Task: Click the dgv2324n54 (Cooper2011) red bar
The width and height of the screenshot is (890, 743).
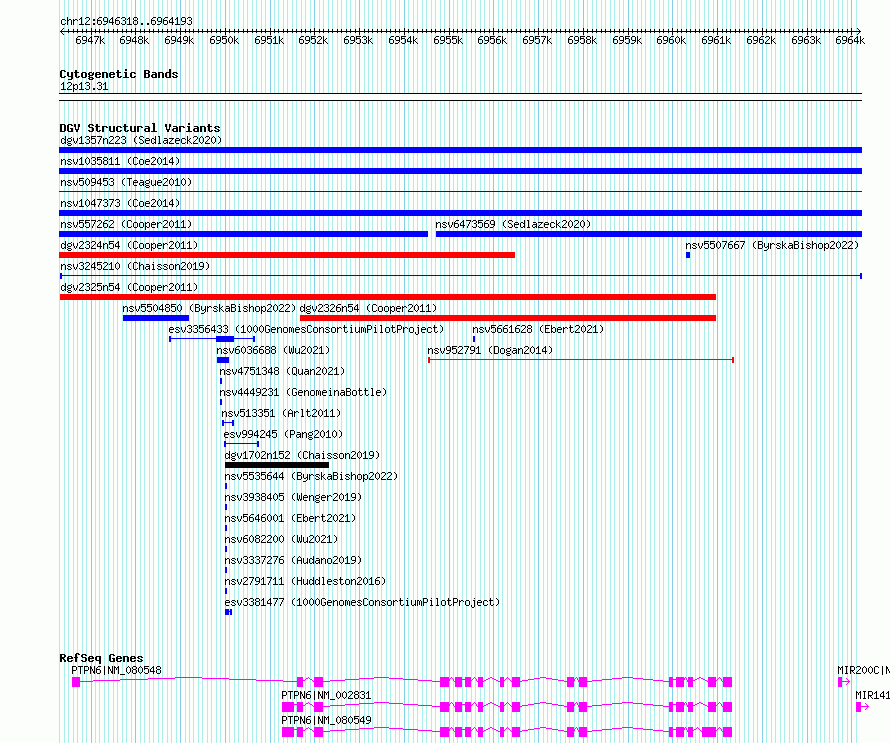Action: tap(287, 255)
